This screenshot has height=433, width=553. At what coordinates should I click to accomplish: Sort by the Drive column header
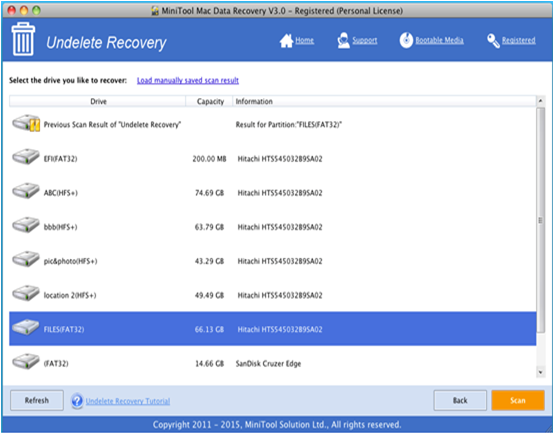pos(98,101)
